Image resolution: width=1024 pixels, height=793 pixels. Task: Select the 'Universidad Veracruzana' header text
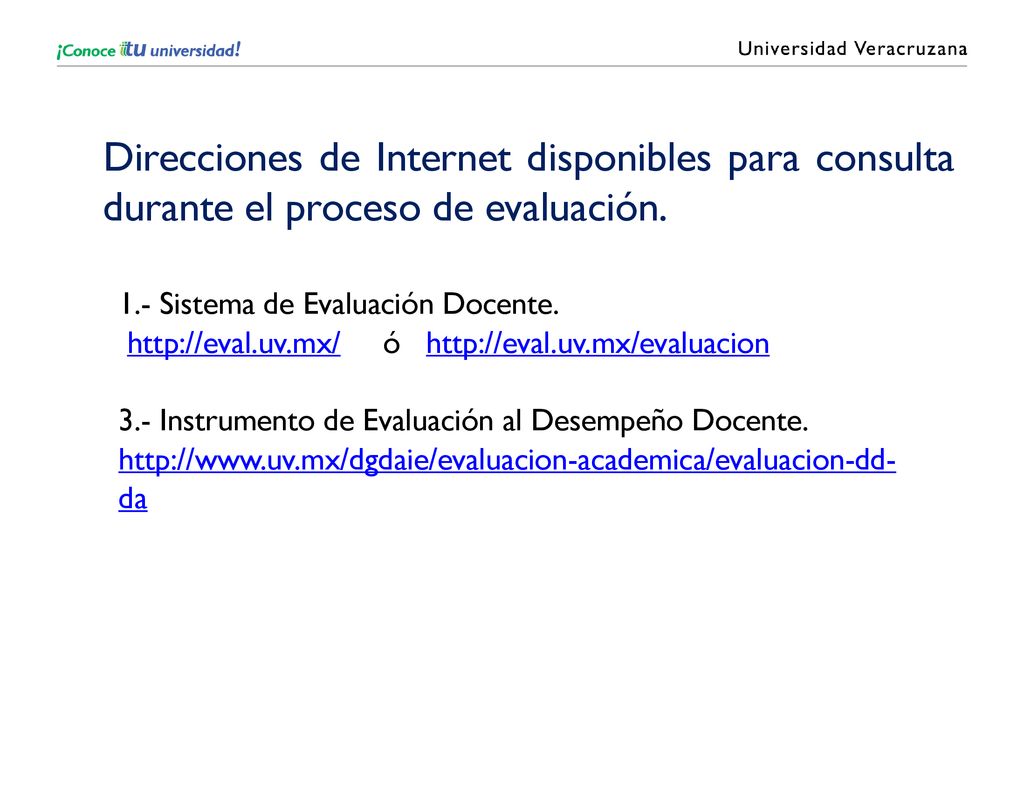(x=852, y=49)
